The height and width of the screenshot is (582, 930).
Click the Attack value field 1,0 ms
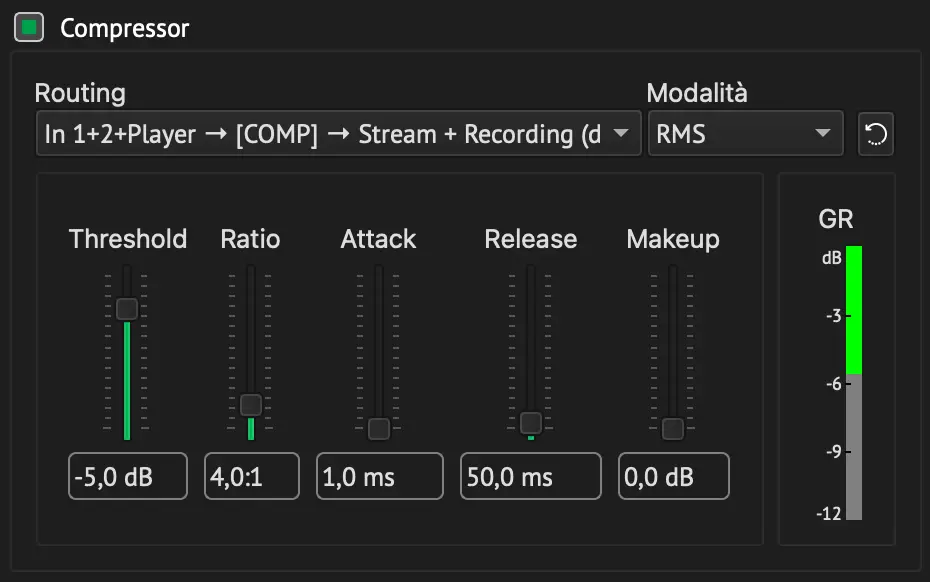point(380,476)
